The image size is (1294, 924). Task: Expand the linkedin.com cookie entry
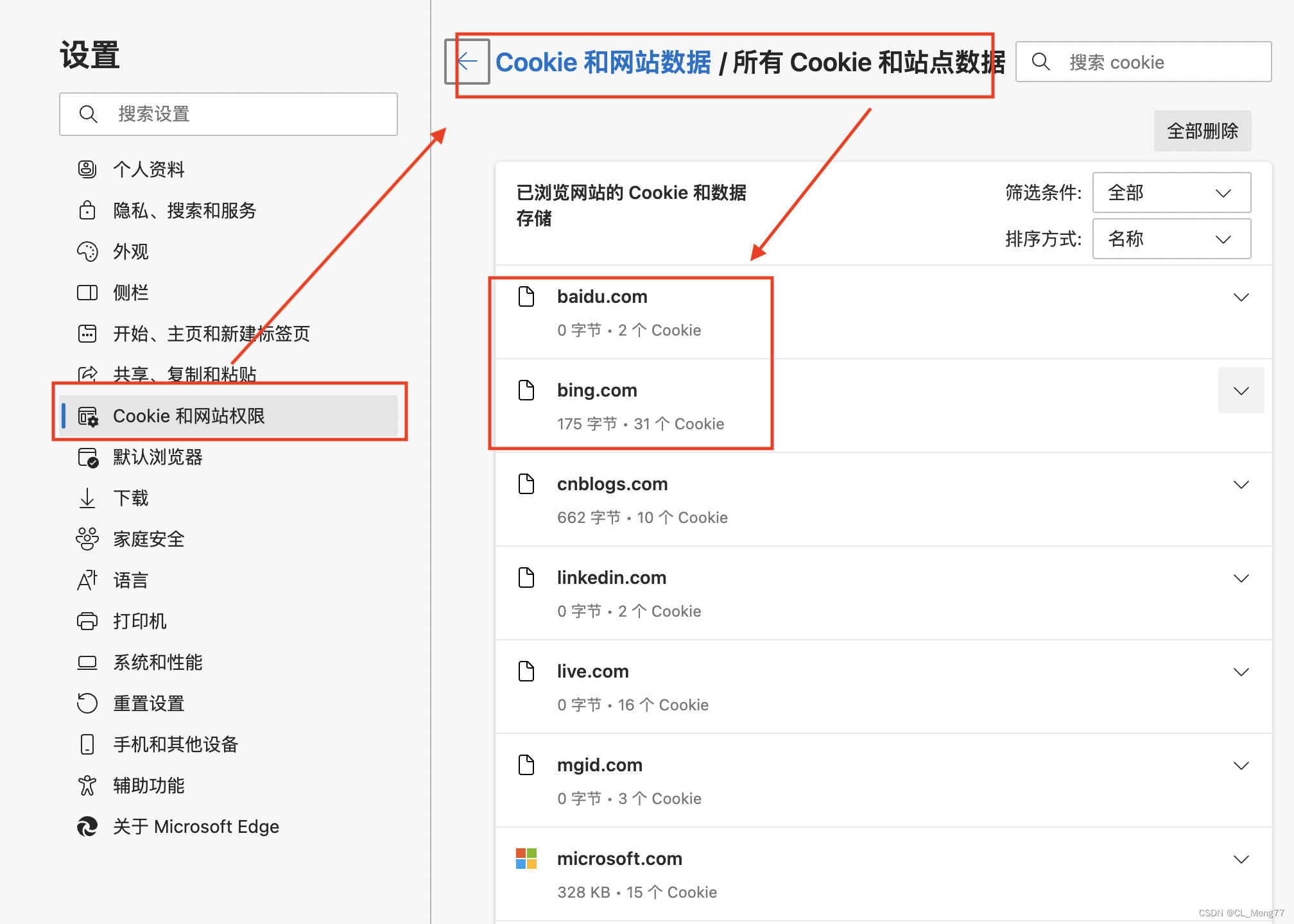pyautogui.click(x=1241, y=578)
